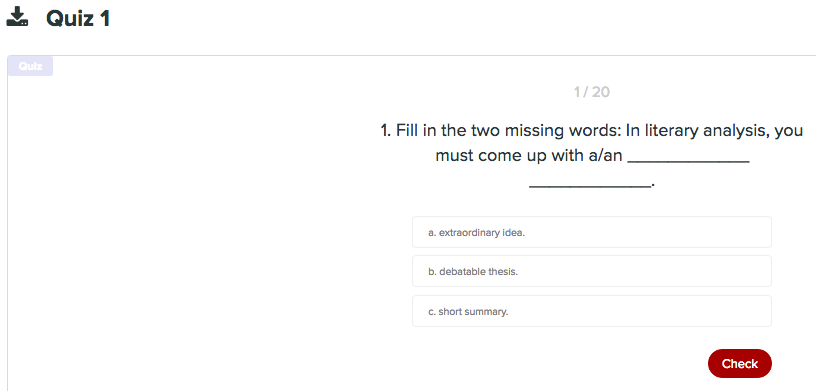Click the question number '1.' at the prompt start

point(386,130)
